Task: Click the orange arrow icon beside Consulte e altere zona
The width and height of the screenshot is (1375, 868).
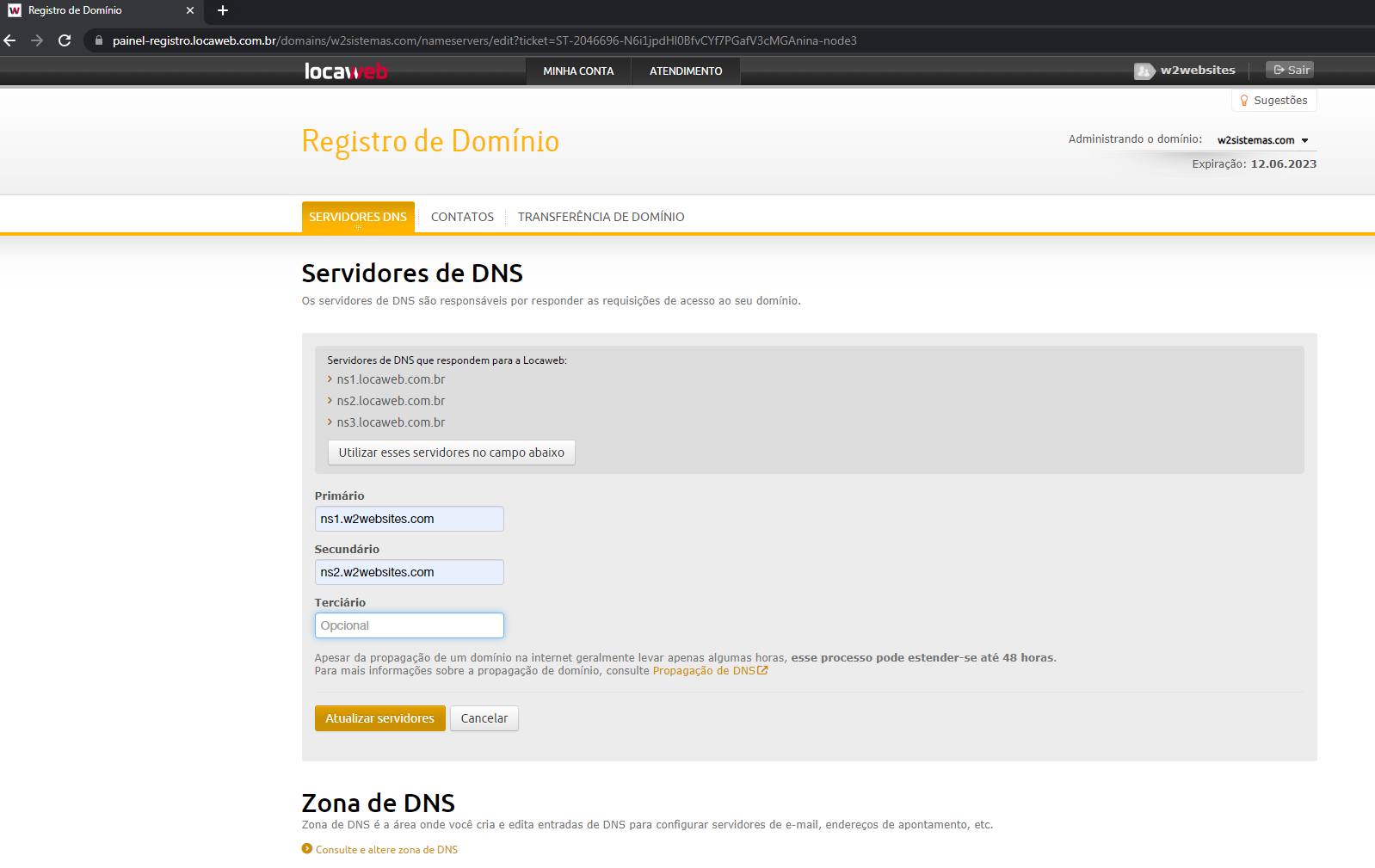Action: [307, 848]
